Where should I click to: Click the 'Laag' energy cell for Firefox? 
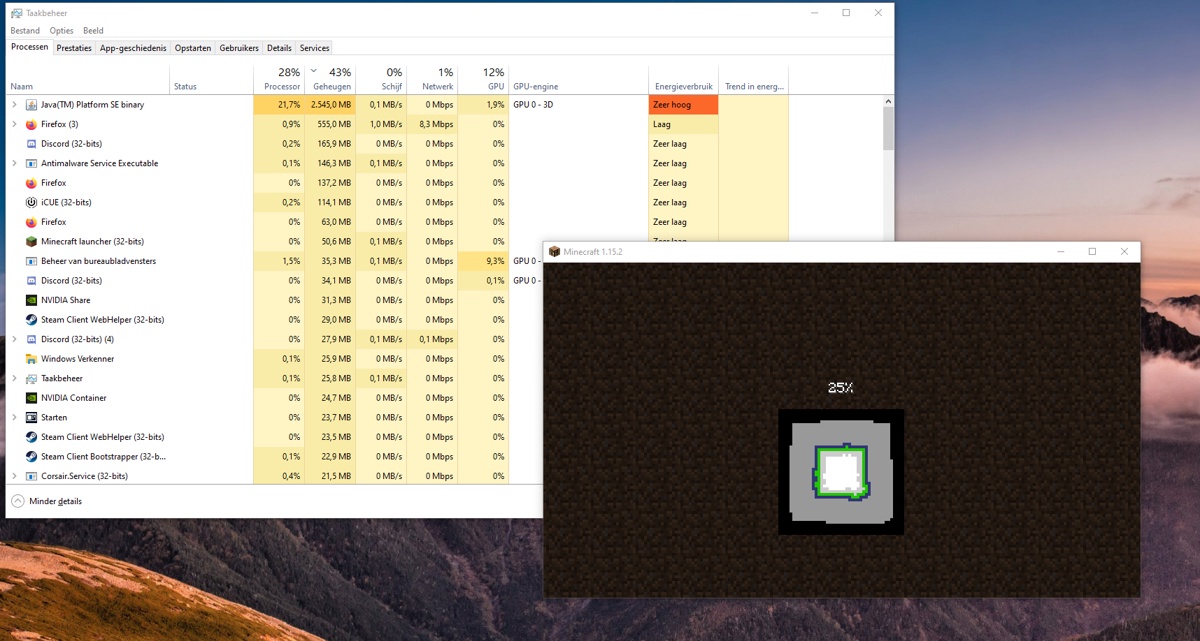point(684,124)
